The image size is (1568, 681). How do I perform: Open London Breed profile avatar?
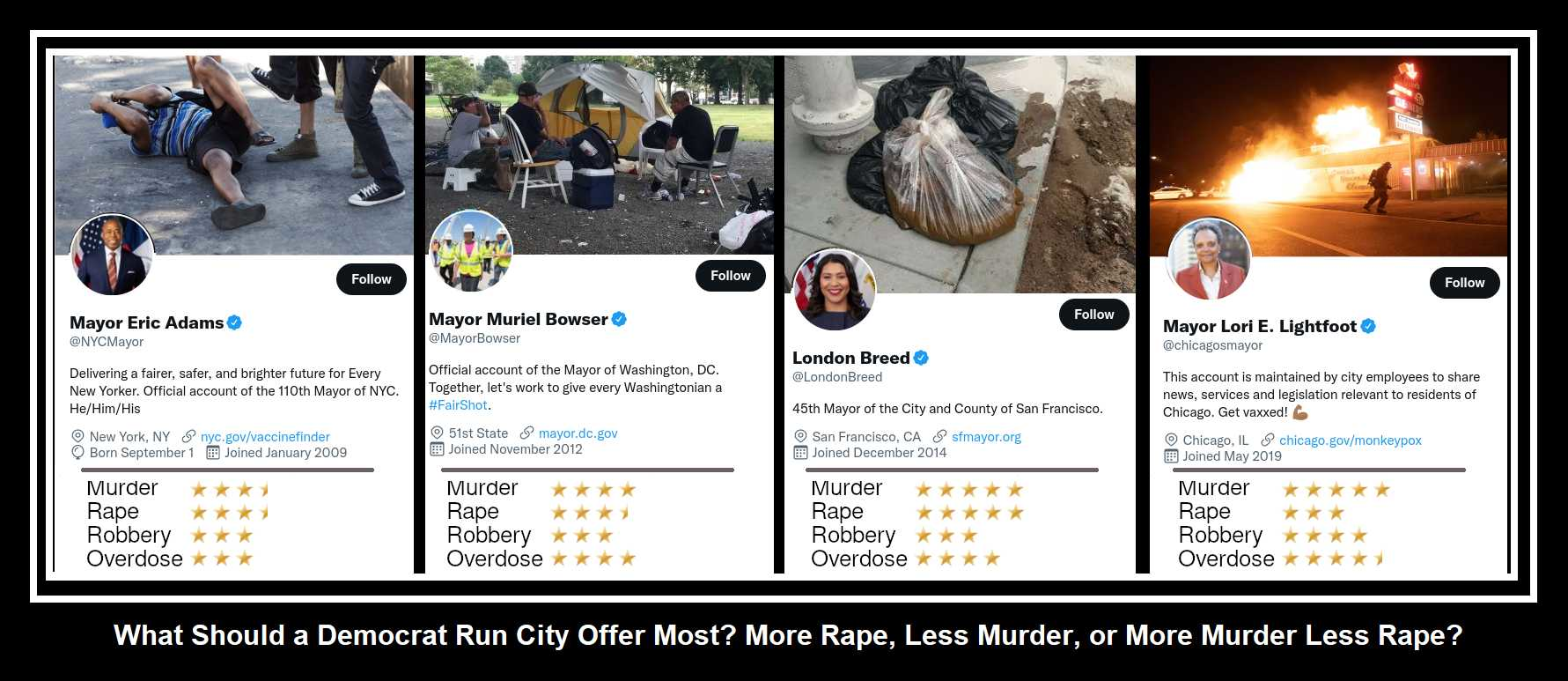click(x=835, y=289)
